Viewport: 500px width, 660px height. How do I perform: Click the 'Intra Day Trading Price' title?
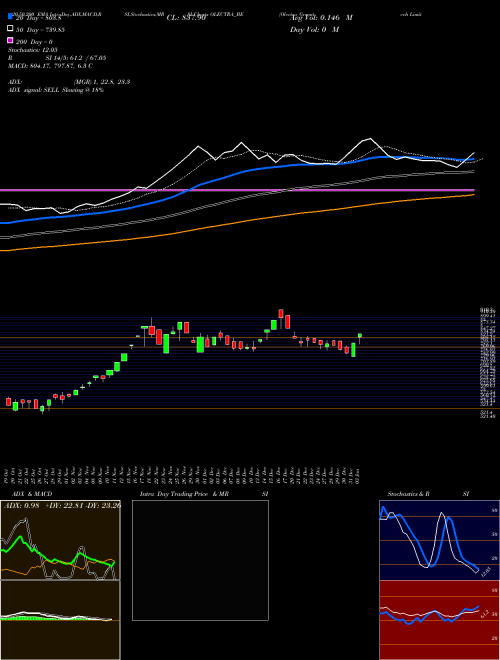pos(174,494)
